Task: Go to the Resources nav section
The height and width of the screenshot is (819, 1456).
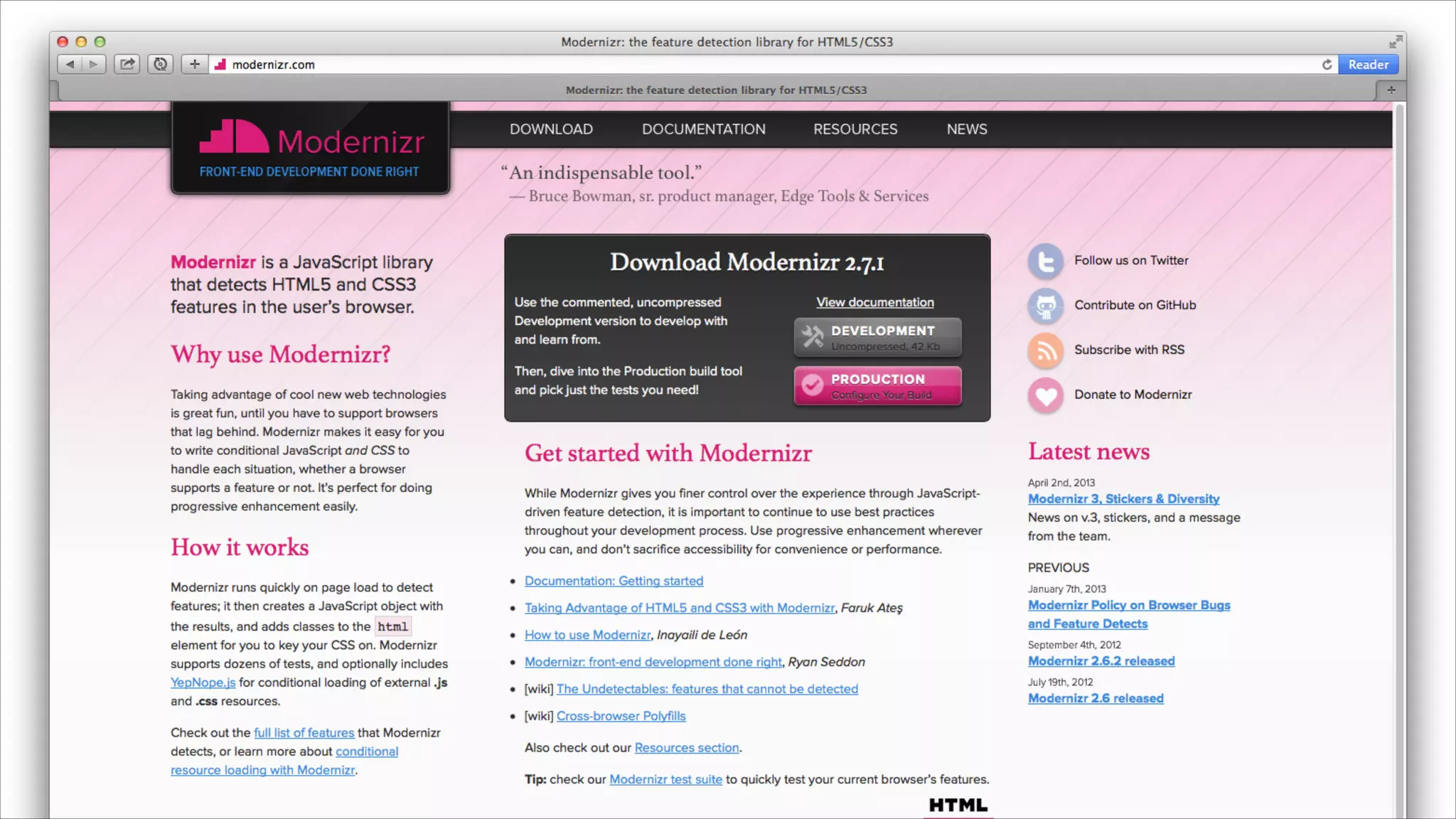Action: (855, 129)
